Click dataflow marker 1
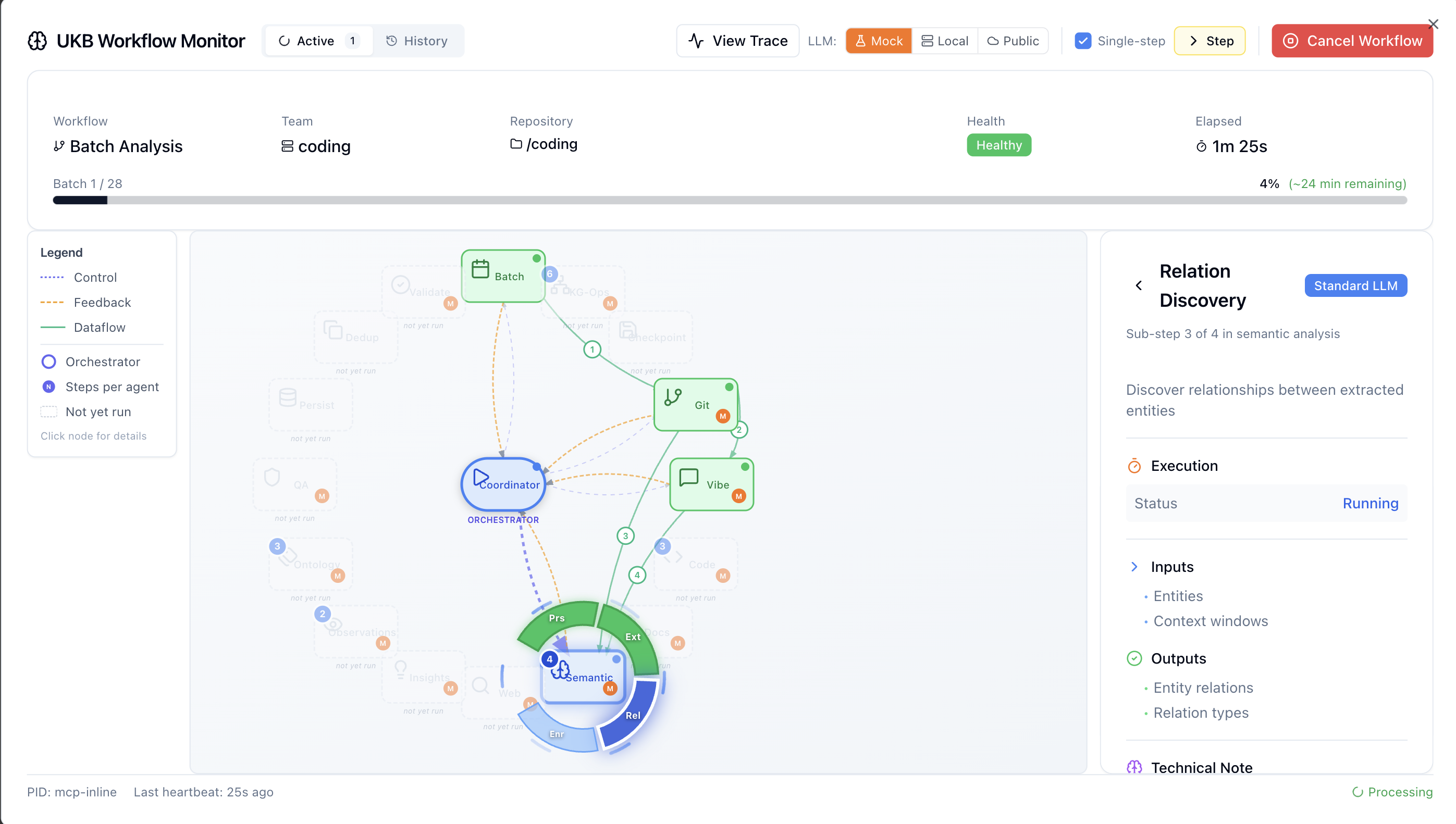 click(592, 349)
